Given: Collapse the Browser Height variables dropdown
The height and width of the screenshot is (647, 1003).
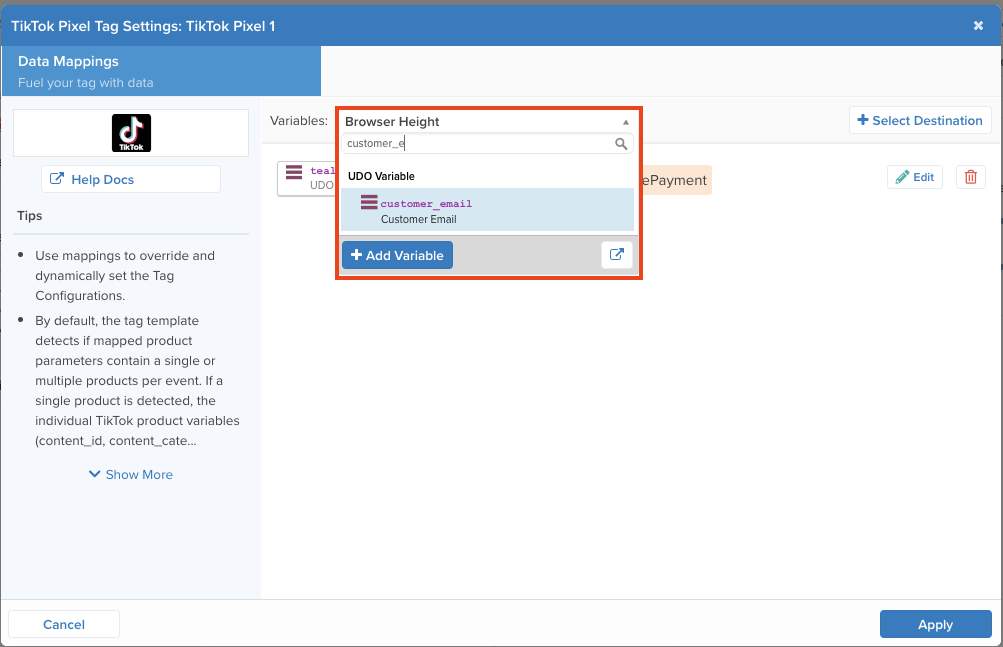Looking at the screenshot, I should point(487,122).
